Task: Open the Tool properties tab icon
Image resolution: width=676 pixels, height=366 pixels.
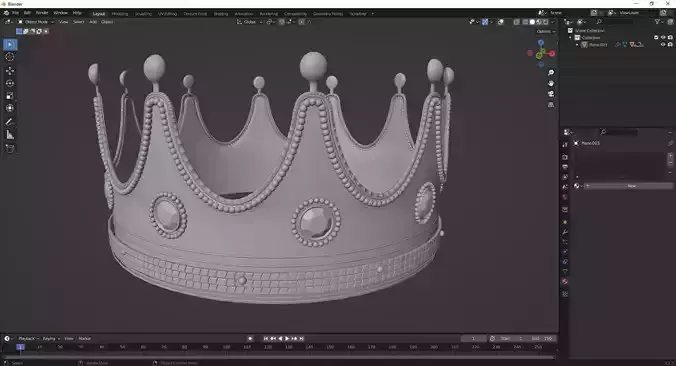Action: click(565, 145)
